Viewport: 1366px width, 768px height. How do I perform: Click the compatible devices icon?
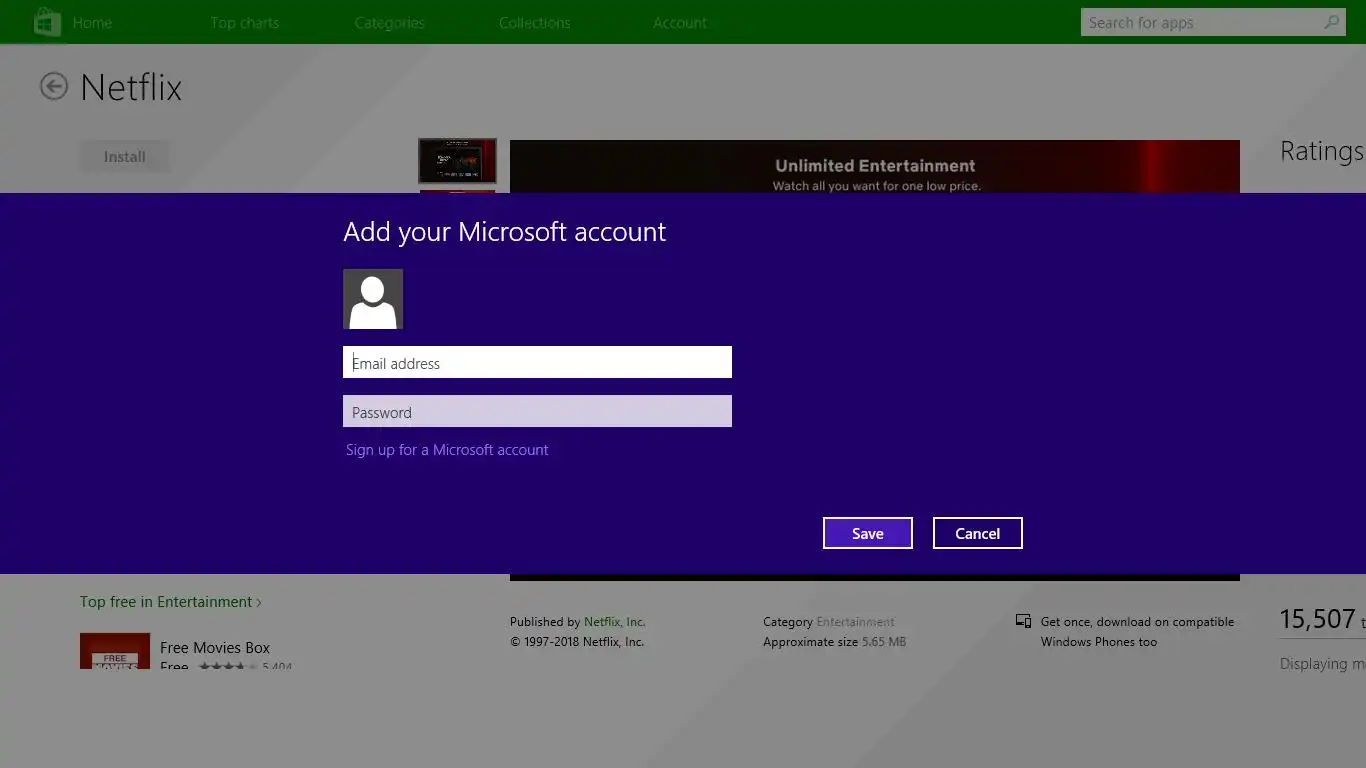[x=1023, y=621]
